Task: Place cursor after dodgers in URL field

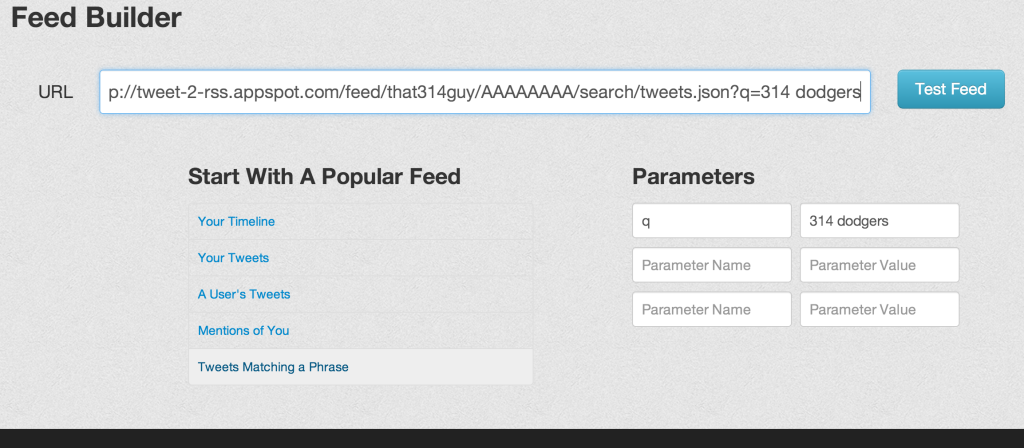Action: 861,93
